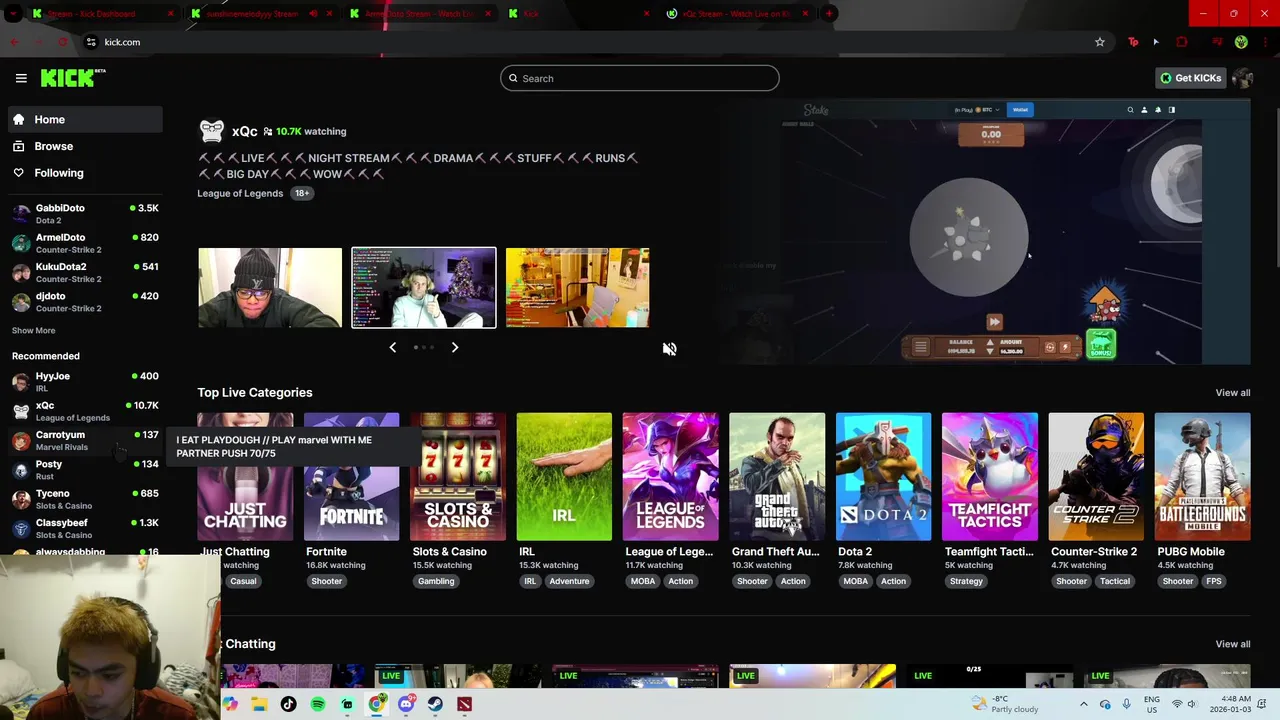Viewport: 1280px width, 720px height.
Task: Select the xQc thumbnail with Christmas tree
Action: pos(424,288)
